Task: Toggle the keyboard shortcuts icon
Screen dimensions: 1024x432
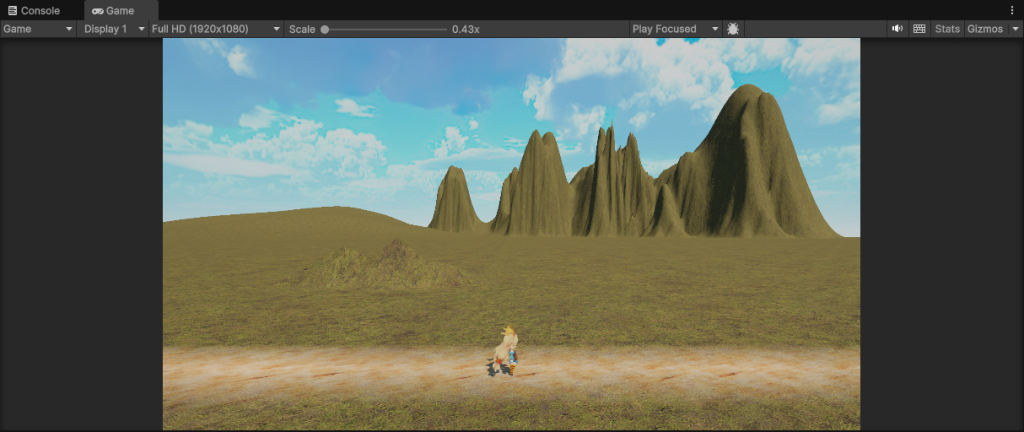Action: pyautogui.click(x=919, y=29)
